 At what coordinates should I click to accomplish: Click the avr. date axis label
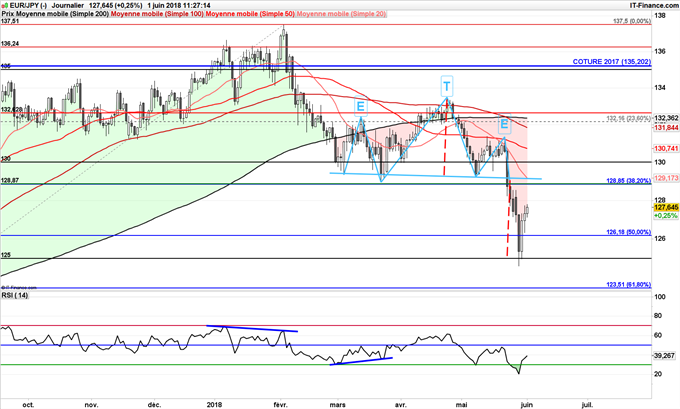click(x=400, y=405)
